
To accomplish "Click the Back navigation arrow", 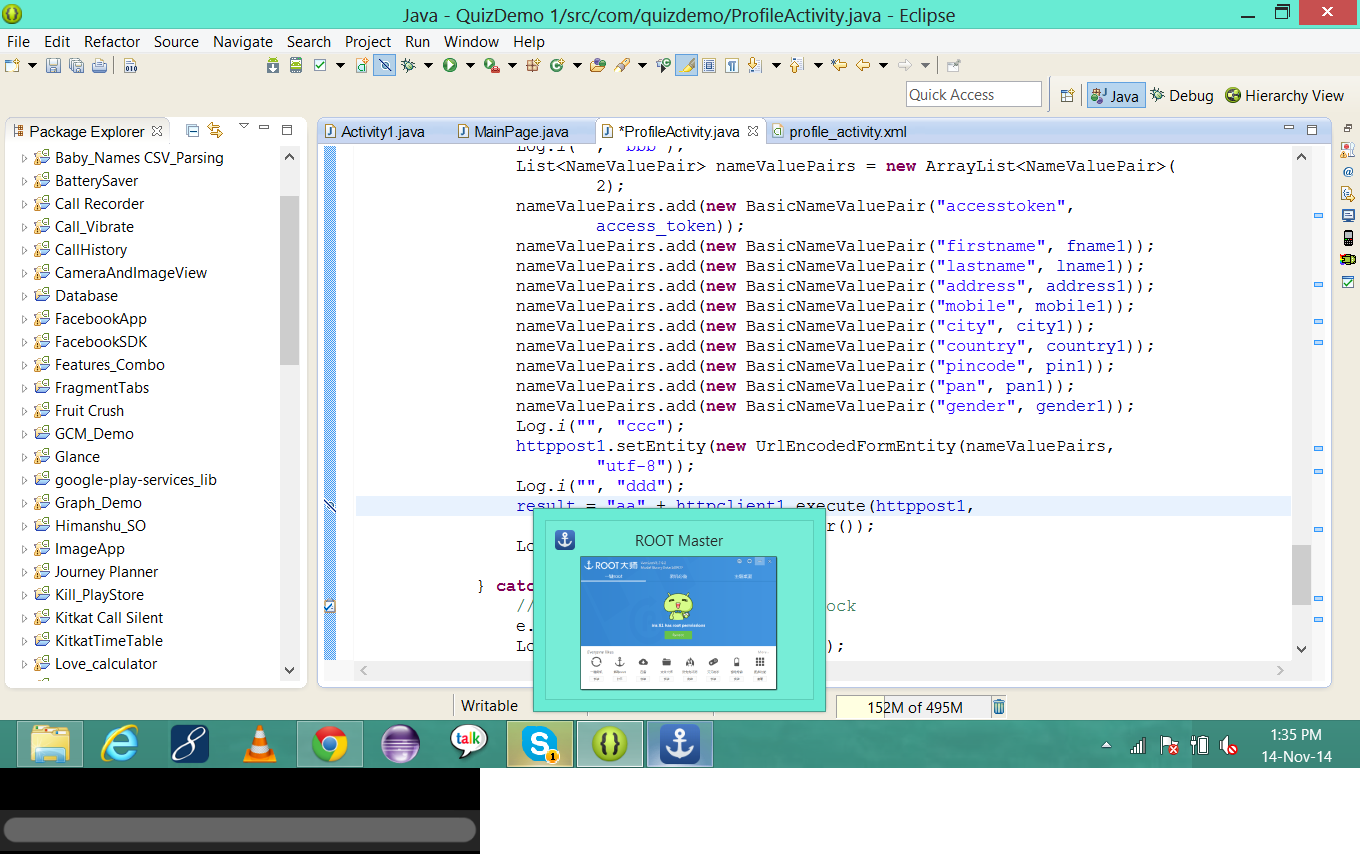I will tap(863, 65).
